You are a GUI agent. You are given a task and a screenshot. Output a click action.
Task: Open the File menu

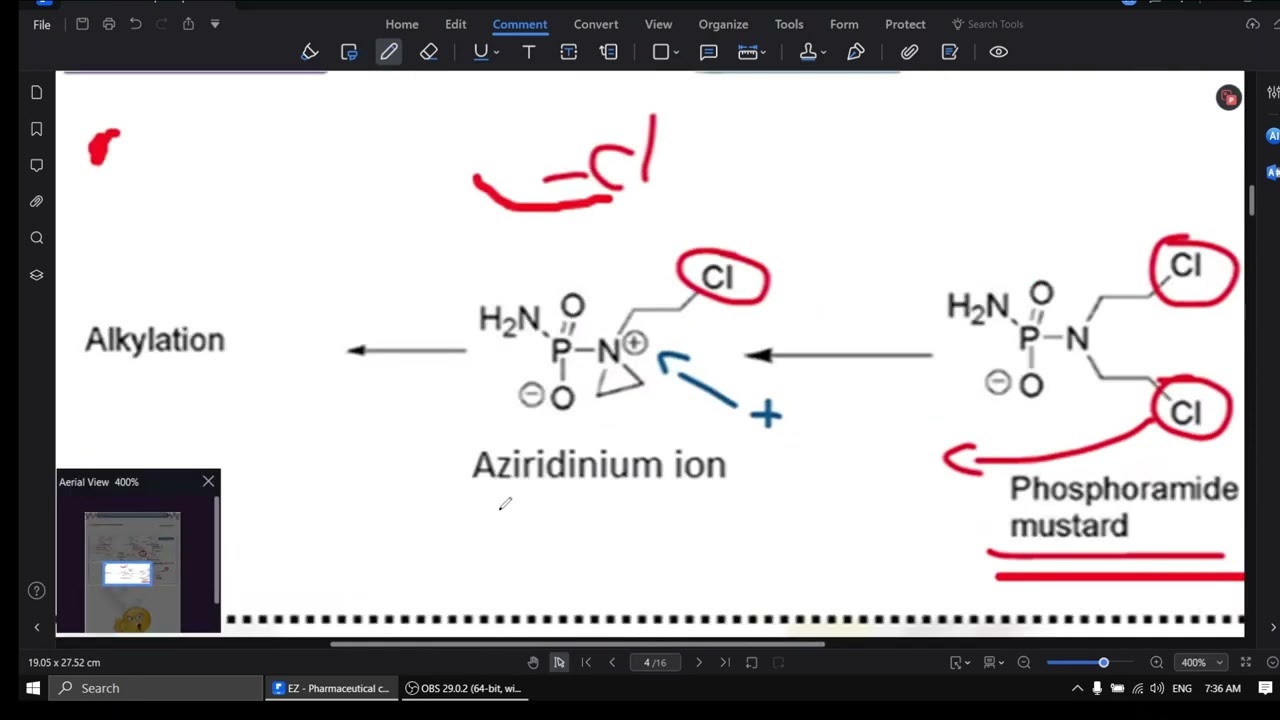(42, 24)
